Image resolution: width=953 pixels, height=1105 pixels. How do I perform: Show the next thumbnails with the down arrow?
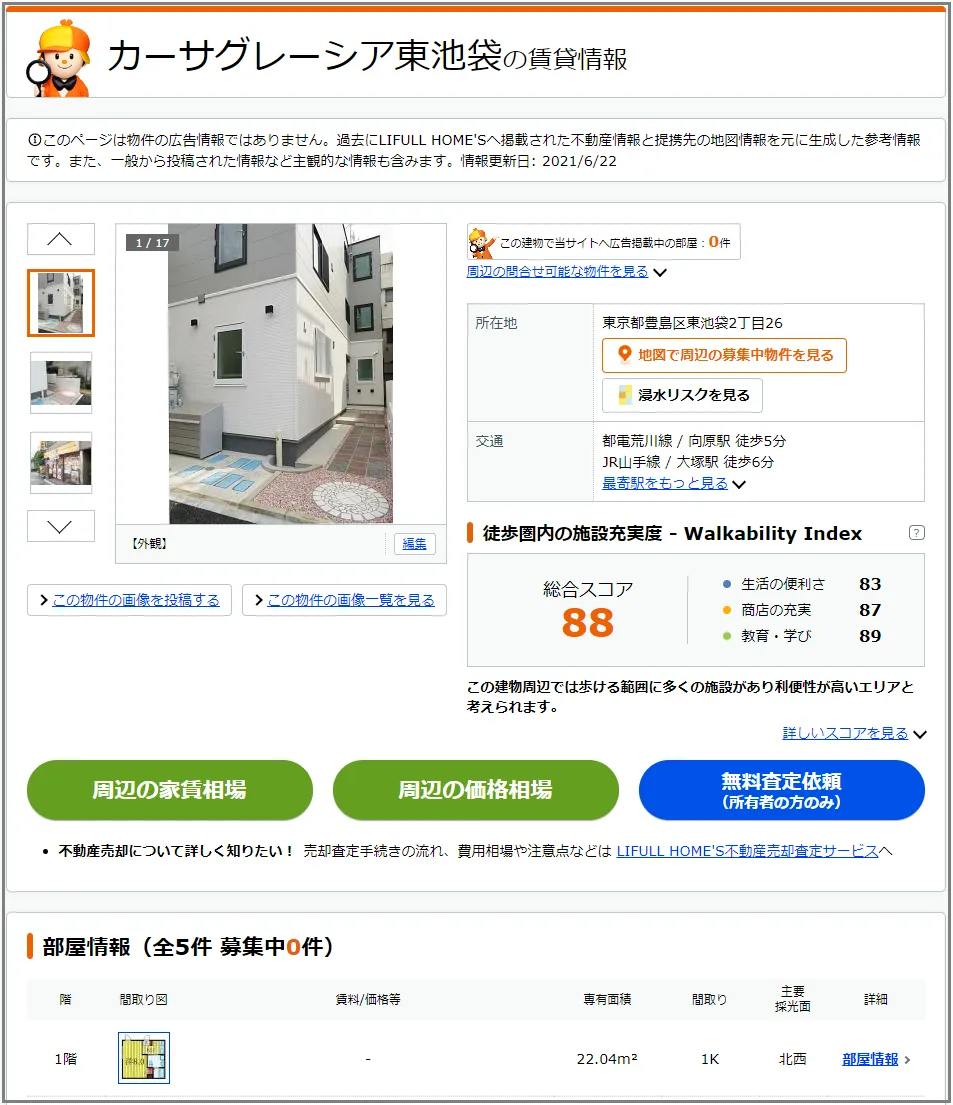click(x=61, y=526)
